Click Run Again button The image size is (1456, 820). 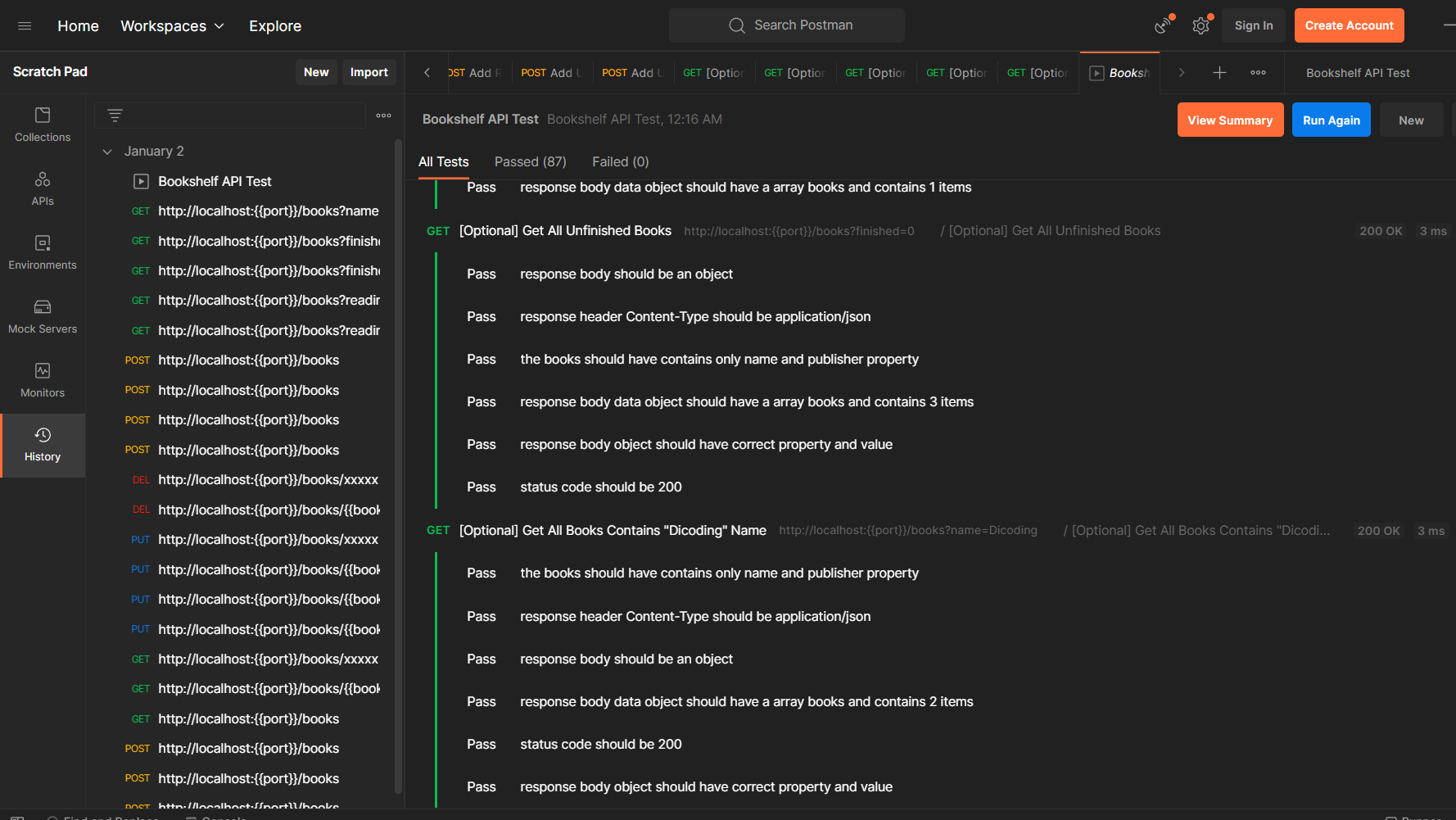point(1331,120)
